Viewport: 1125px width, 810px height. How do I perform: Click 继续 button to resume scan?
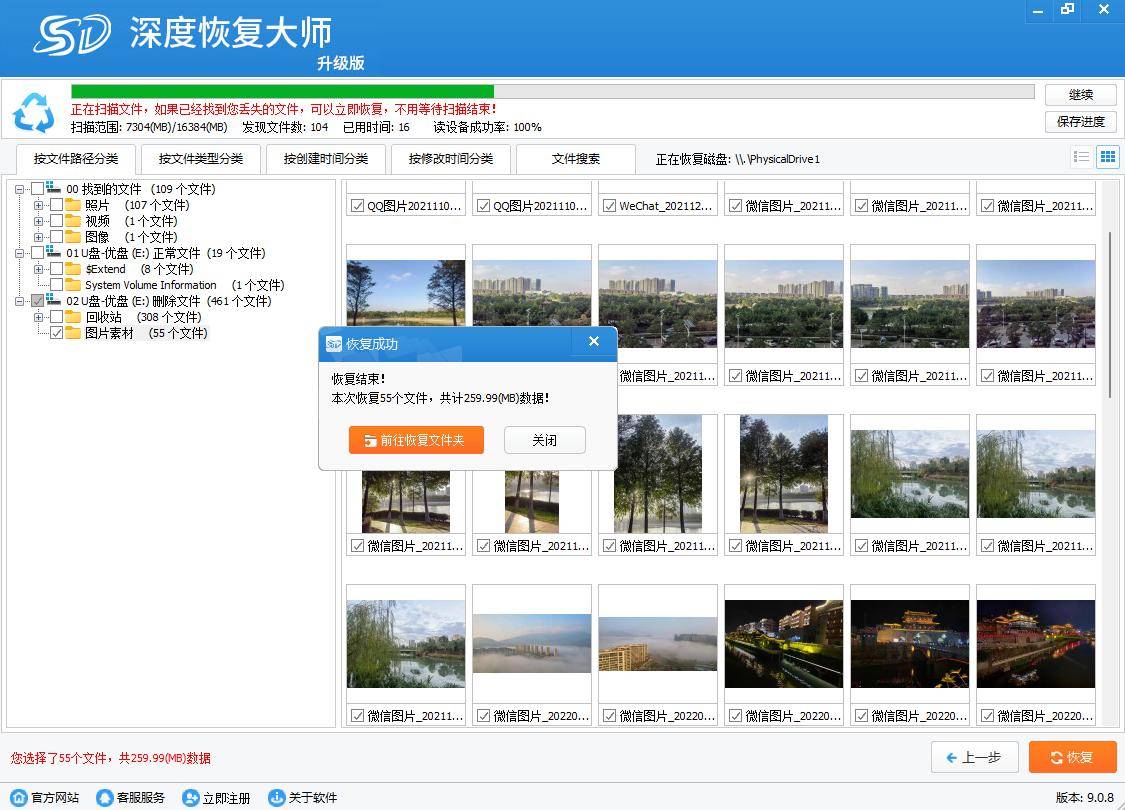tap(1081, 95)
